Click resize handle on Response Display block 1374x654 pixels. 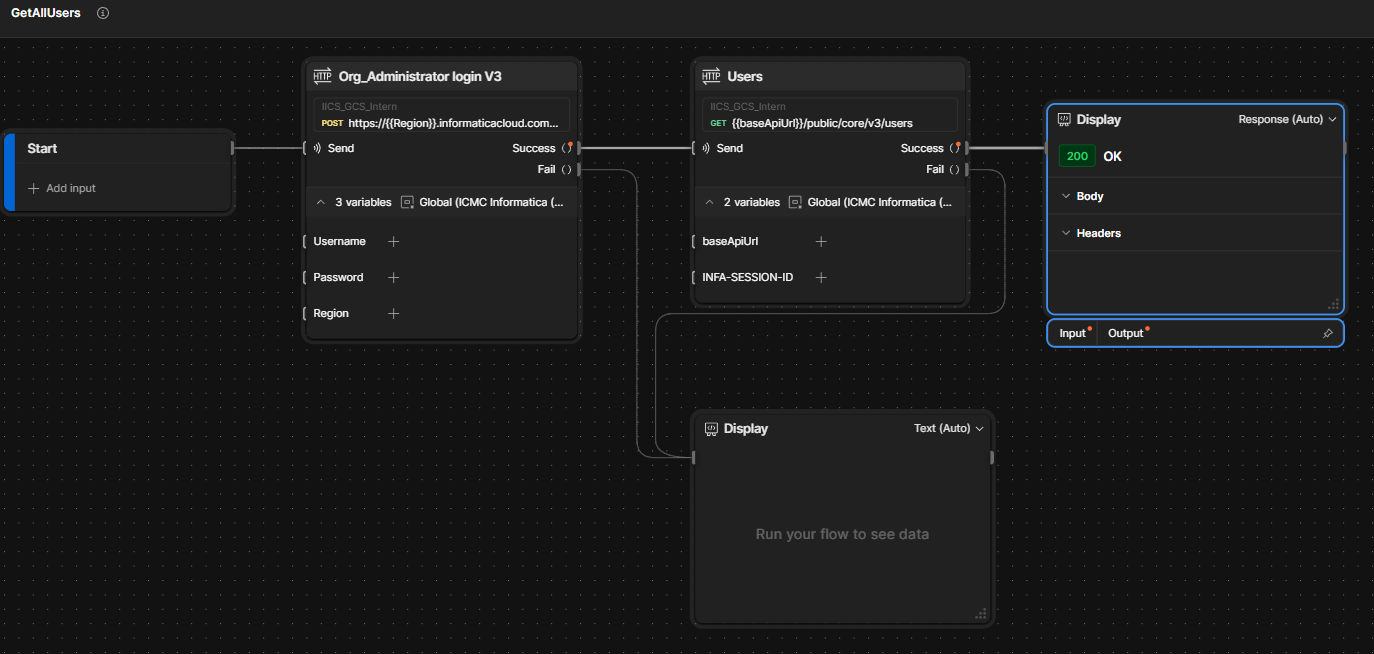pos(1333,304)
